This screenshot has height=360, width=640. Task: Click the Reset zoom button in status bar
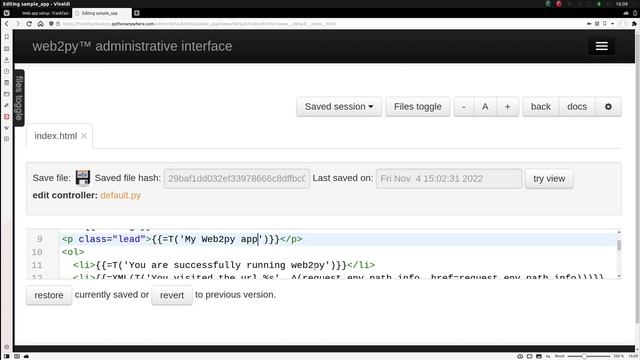click(560, 356)
